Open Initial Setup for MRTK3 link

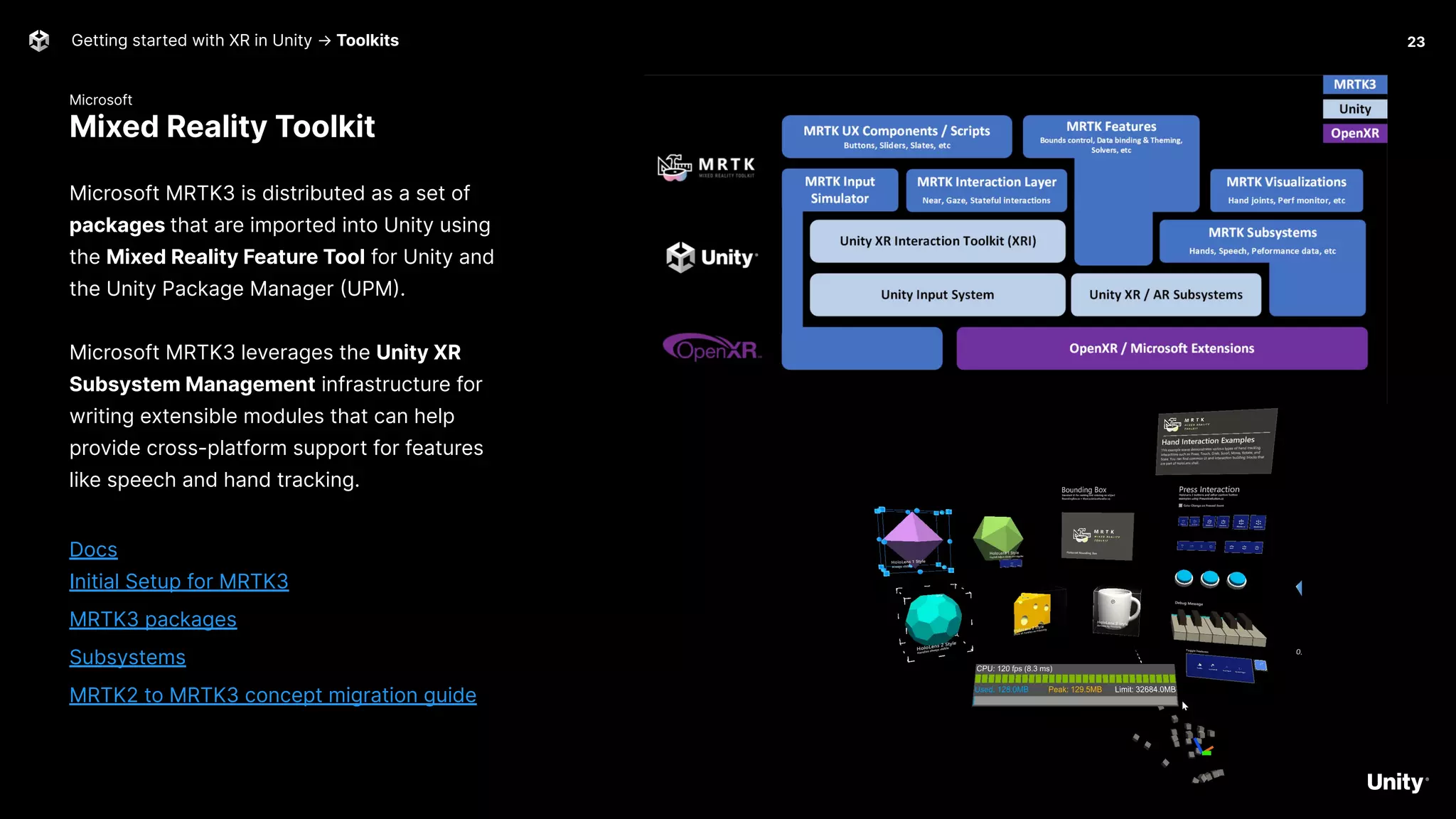point(179,582)
